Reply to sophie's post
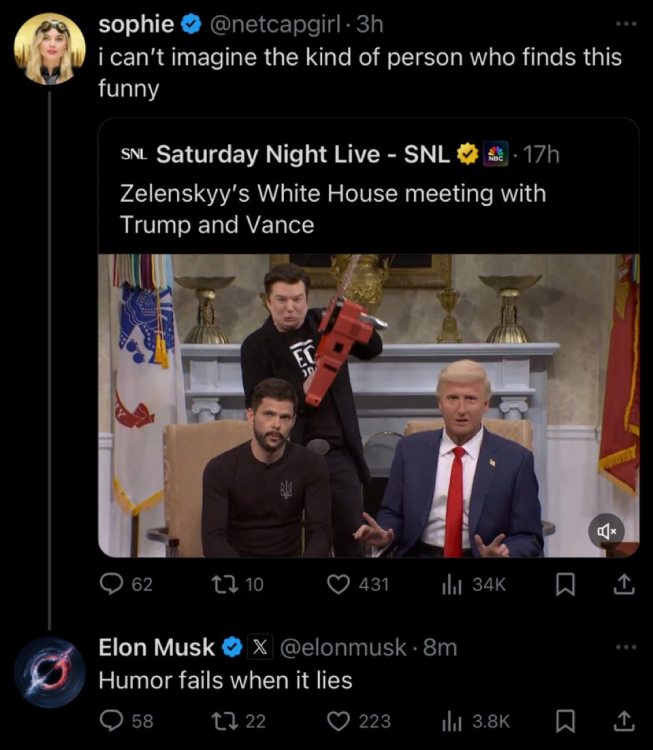The image size is (653, 750). [x=111, y=584]
